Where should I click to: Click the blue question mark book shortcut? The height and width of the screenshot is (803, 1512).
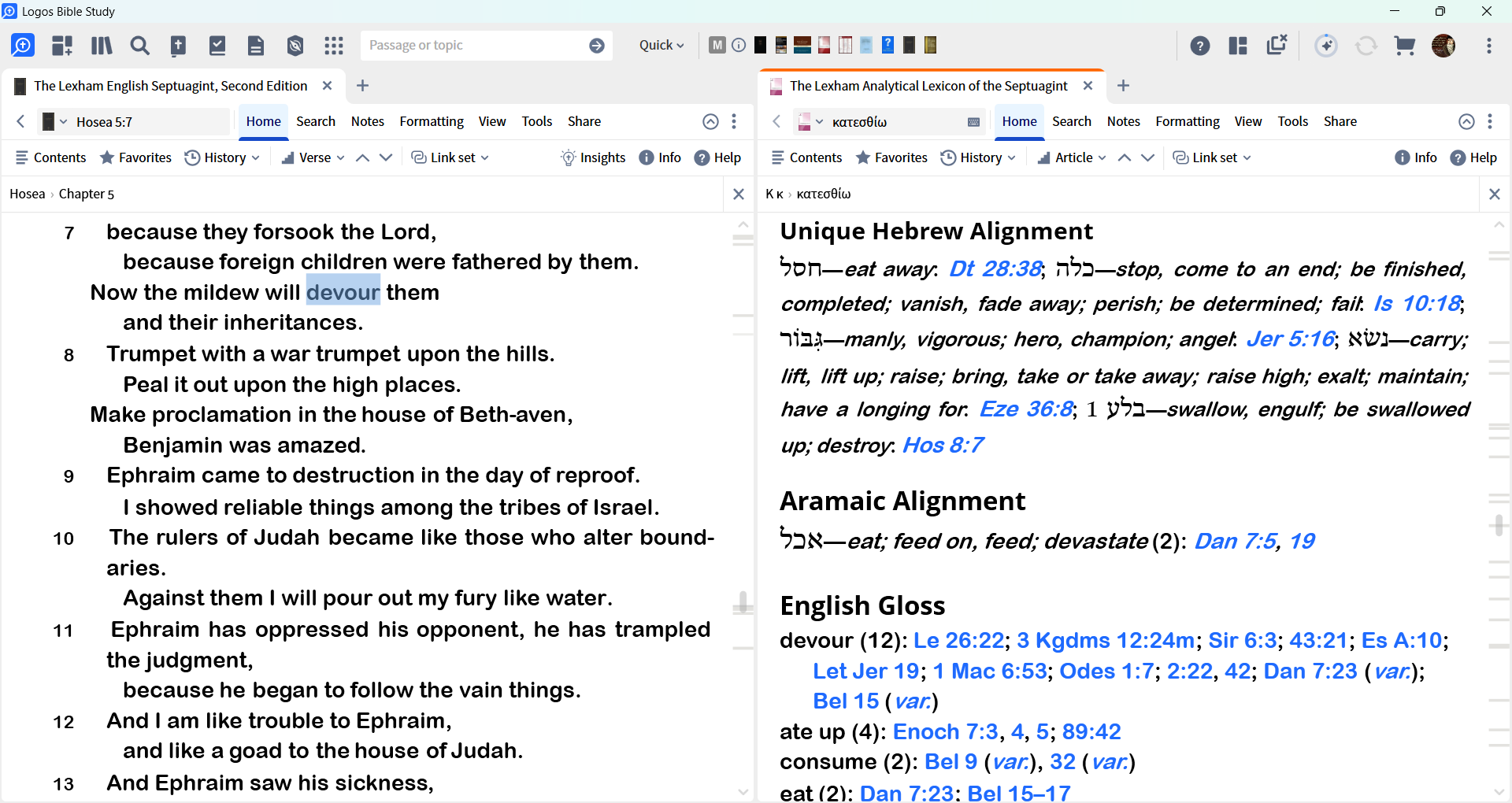pos(888,45)
